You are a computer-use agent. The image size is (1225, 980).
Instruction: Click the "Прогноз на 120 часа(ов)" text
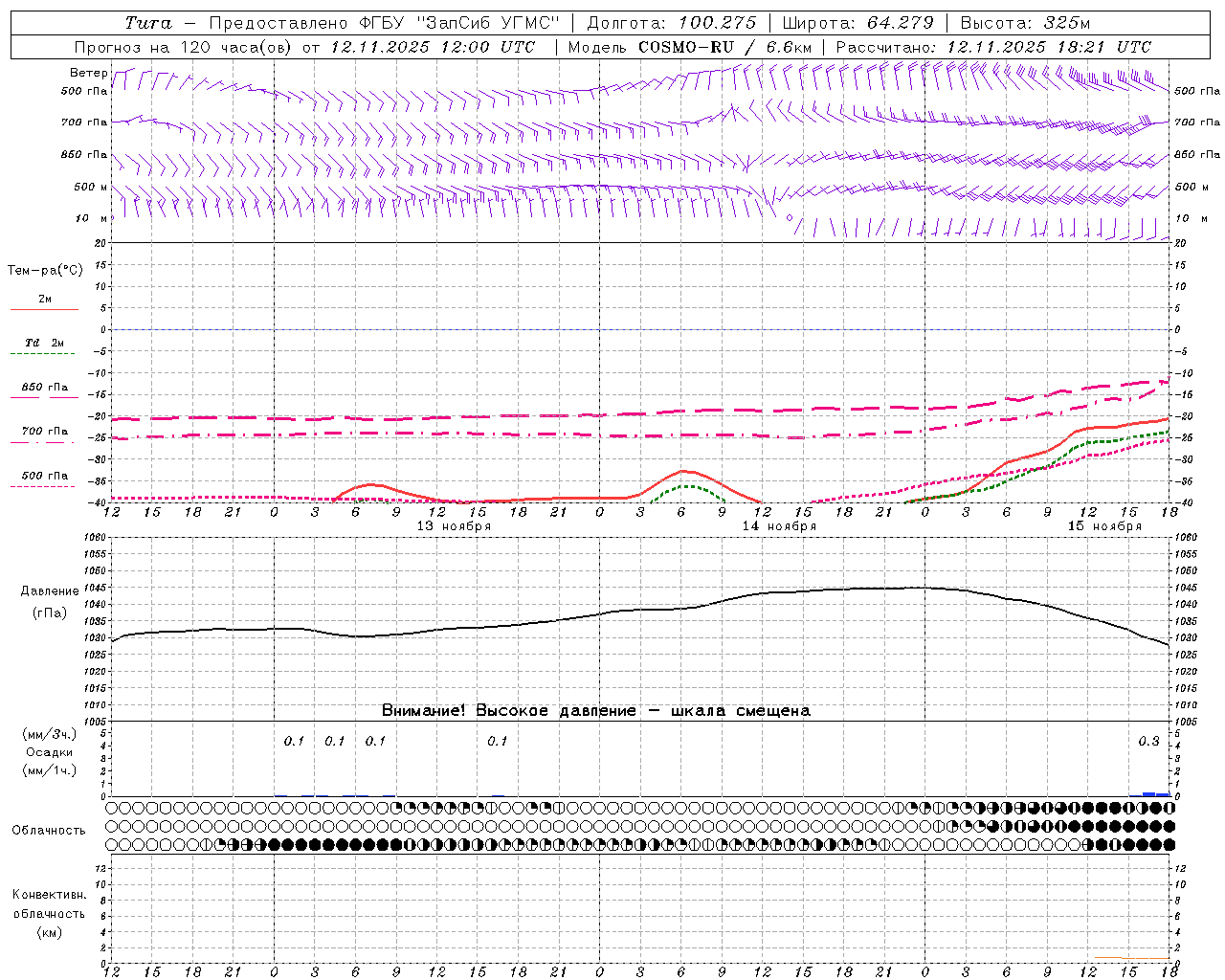coord(183,47)
